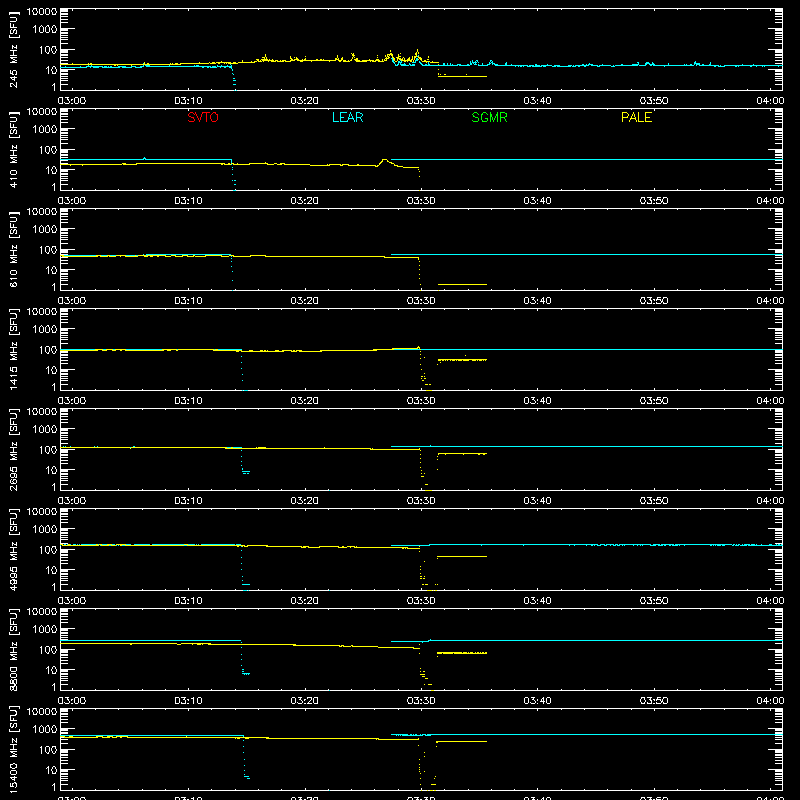Click the 100 tick of the 8800 MHz plot
Image resolution: width=800 pixels, height=800 pixels.
click(x=48, y=650)
